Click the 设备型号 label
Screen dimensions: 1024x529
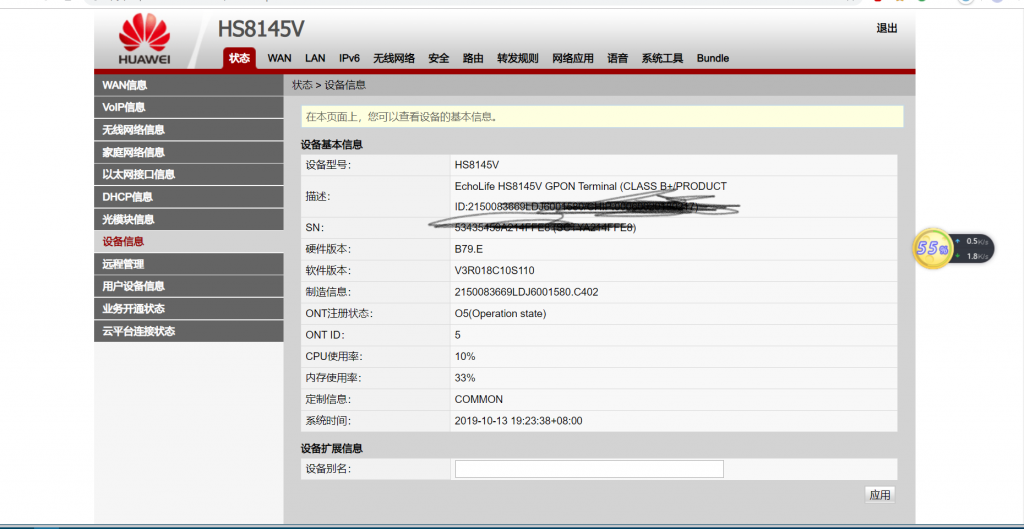pos(328,165)
